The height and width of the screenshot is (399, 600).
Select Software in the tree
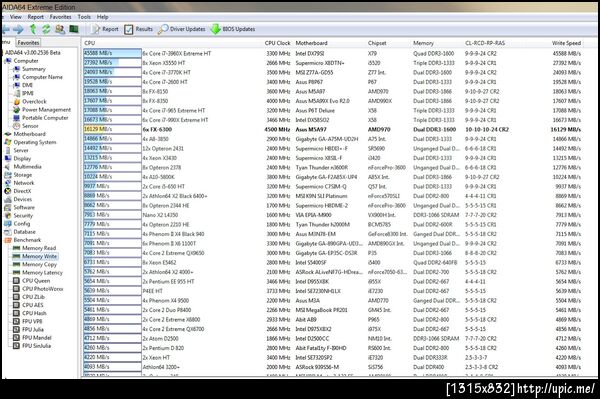pyautogui.click(x=24, y=207)
